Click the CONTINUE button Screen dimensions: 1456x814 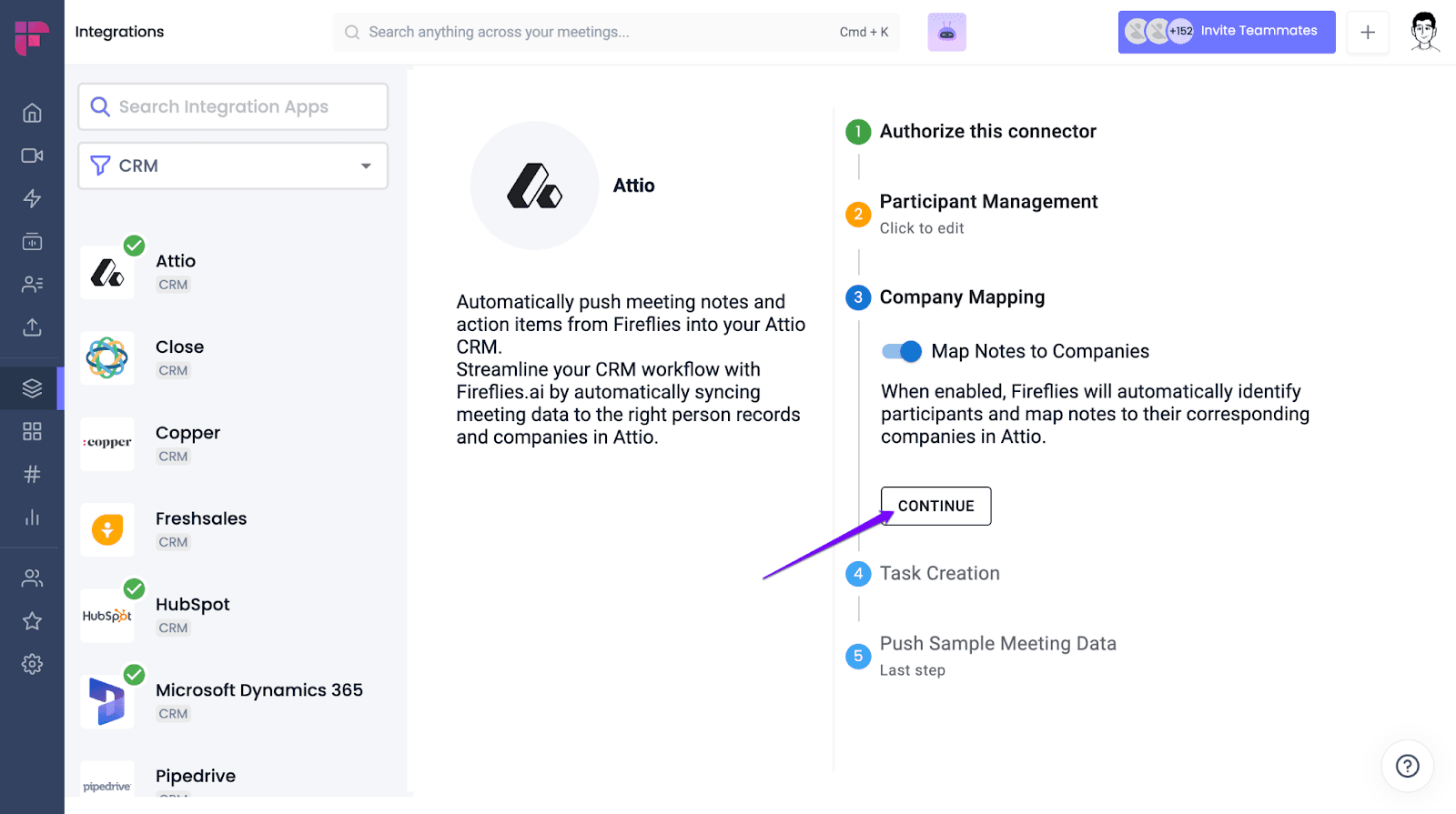point(935,507)
